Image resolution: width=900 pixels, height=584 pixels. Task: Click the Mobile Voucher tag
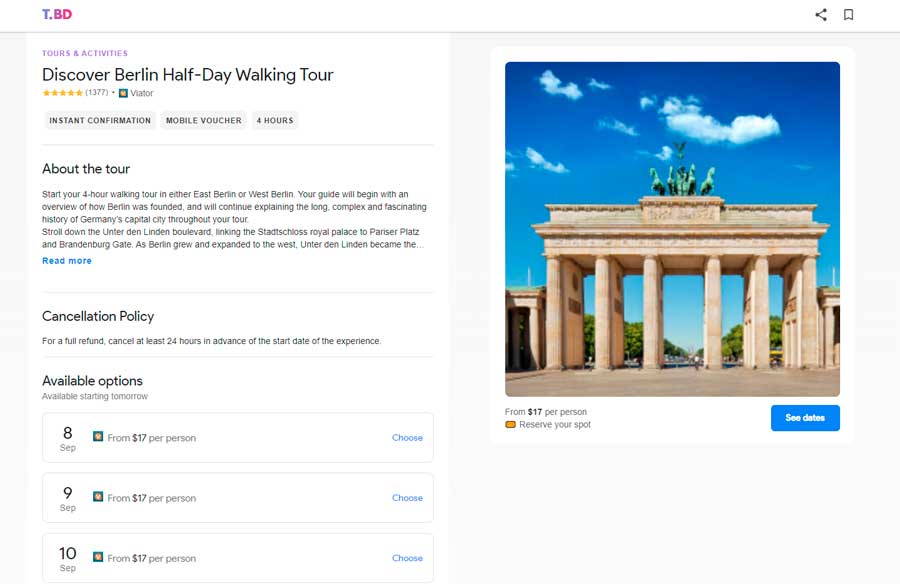click(x=204, y=121)
